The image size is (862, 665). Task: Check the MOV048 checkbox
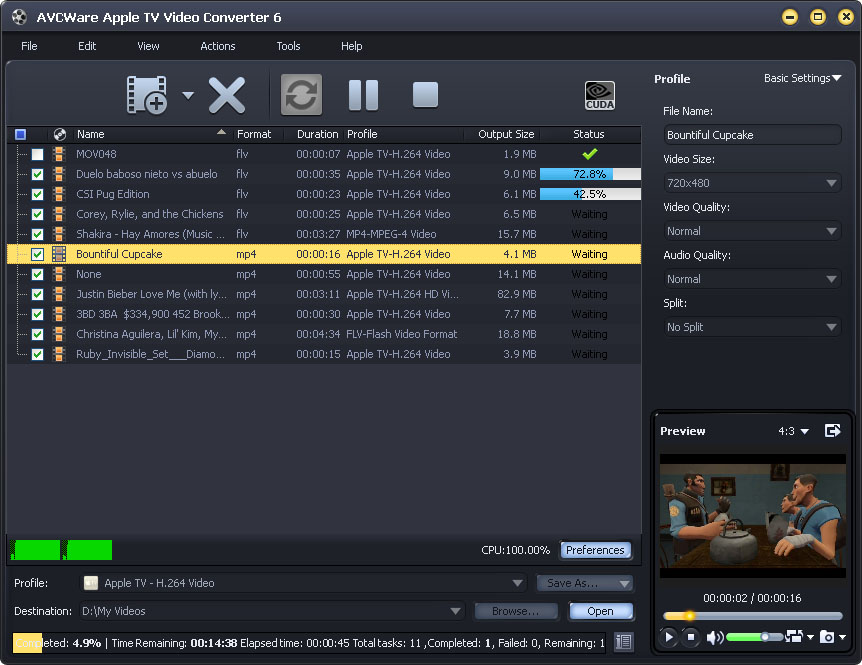tap(37, 154)
